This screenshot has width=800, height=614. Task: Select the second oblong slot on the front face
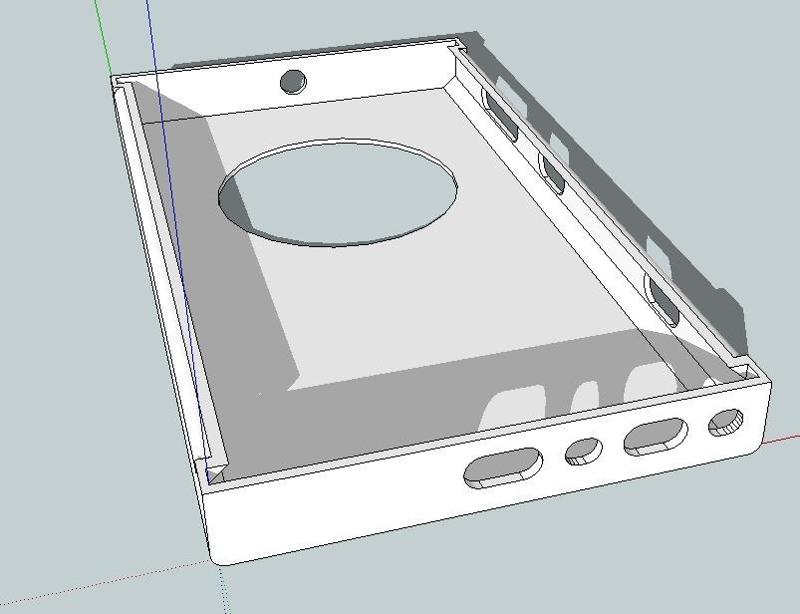point(655,436)
